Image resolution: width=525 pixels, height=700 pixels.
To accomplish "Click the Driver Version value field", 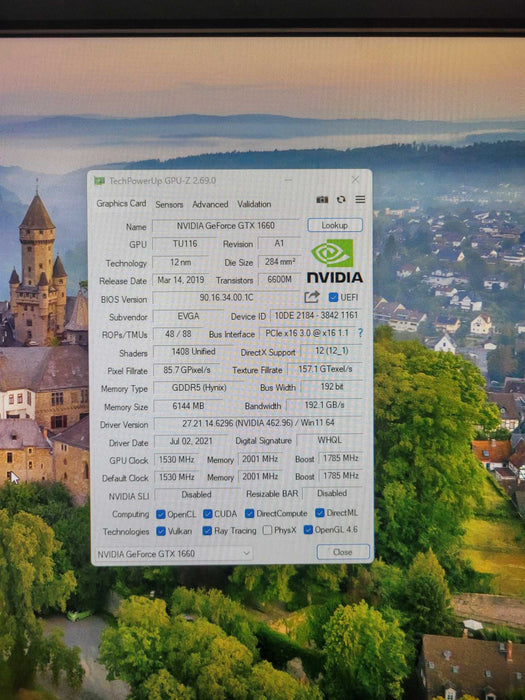I will [258, 423].
